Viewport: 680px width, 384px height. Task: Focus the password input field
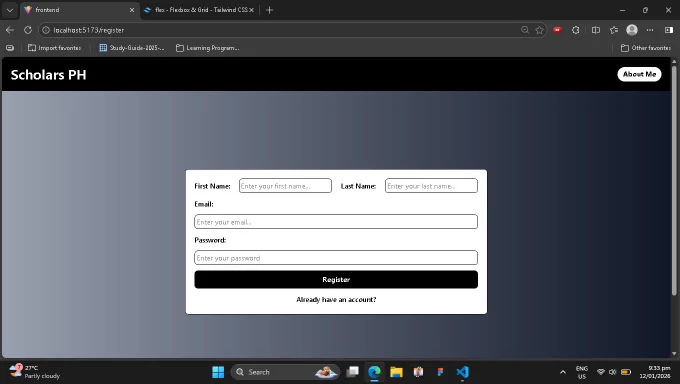tap(336, 258)
